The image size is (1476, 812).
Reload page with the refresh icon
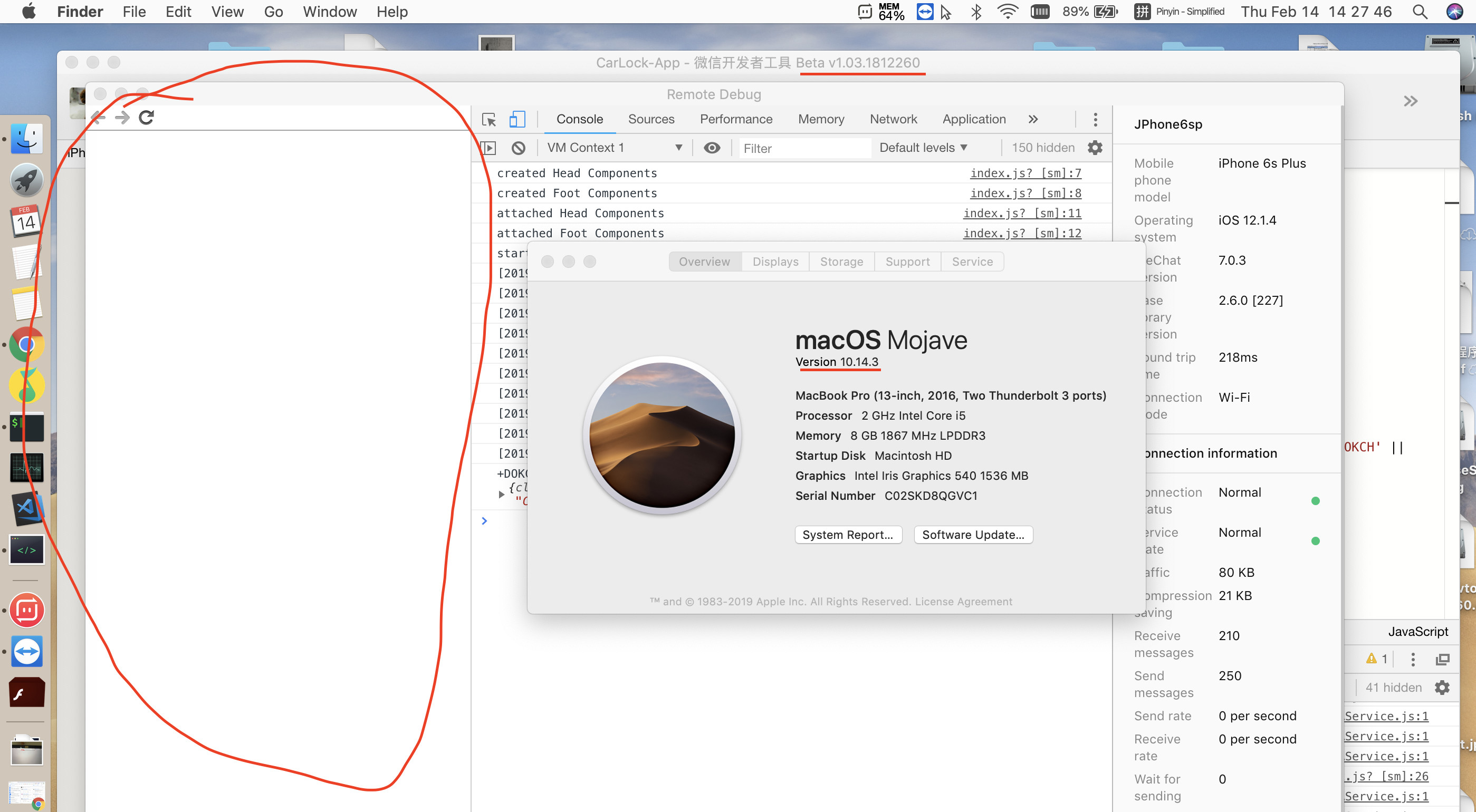147,118
